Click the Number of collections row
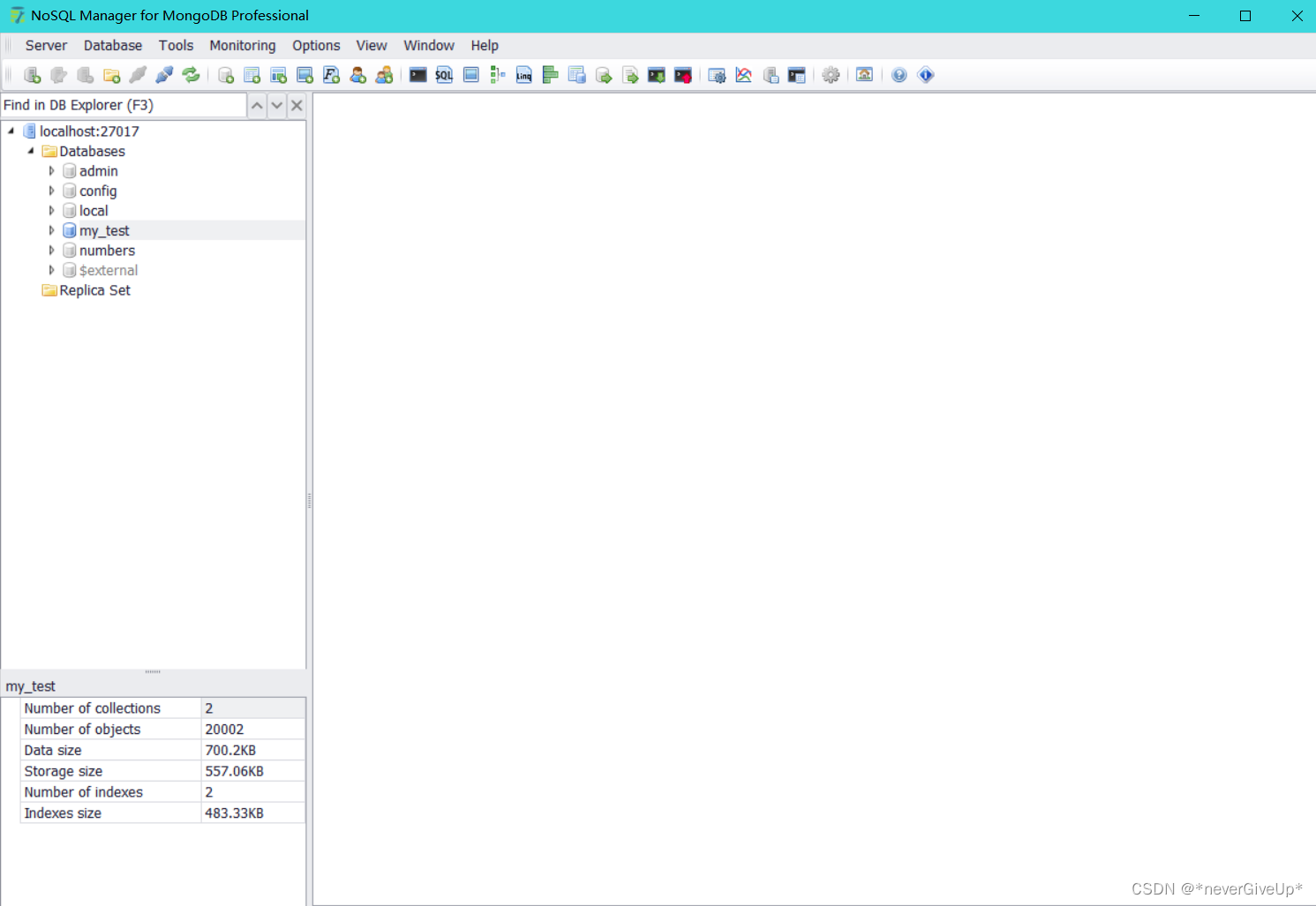1316x906 pixels. coord(163,708)
